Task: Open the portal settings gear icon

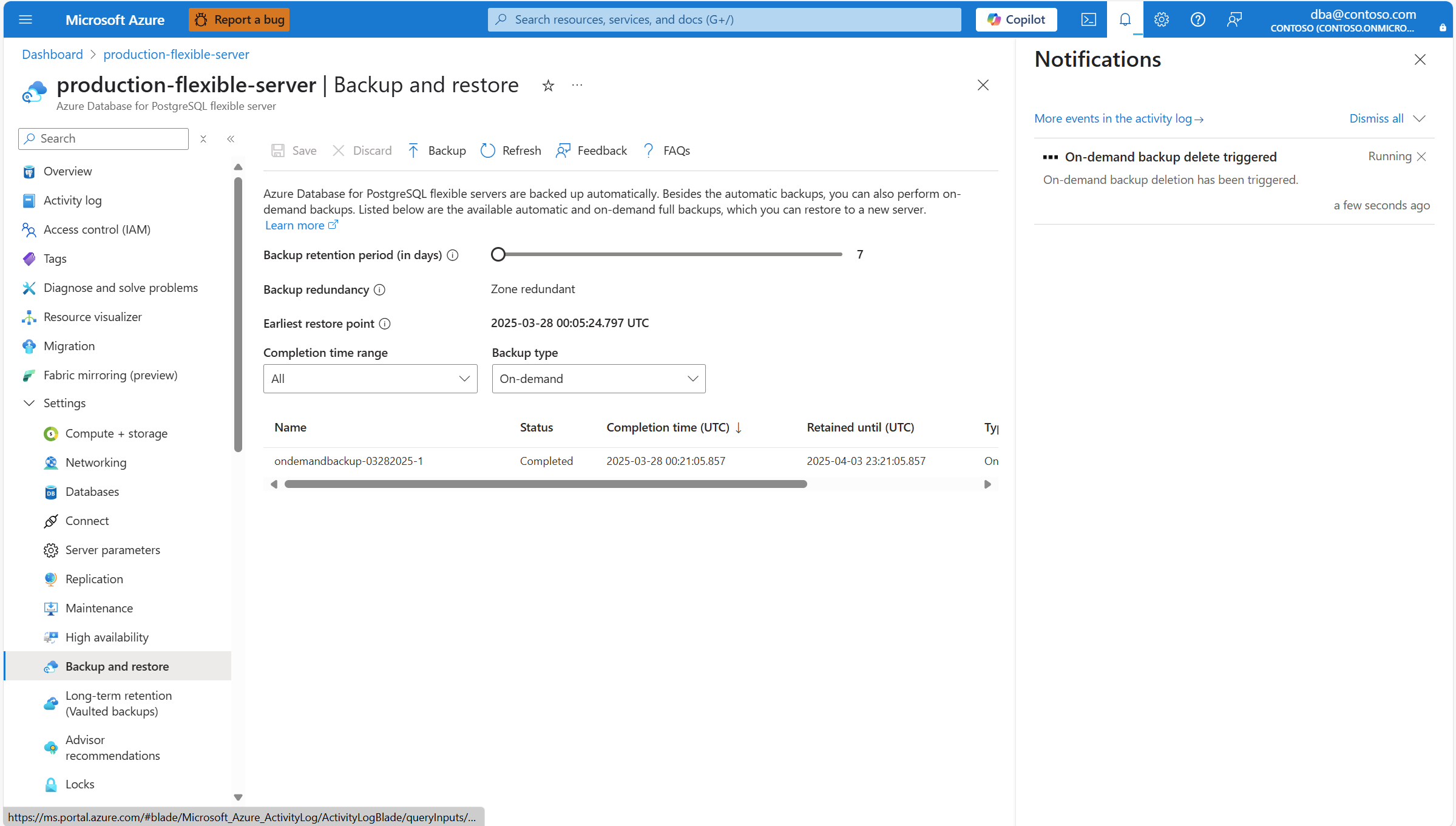Action: point(1161,19)
